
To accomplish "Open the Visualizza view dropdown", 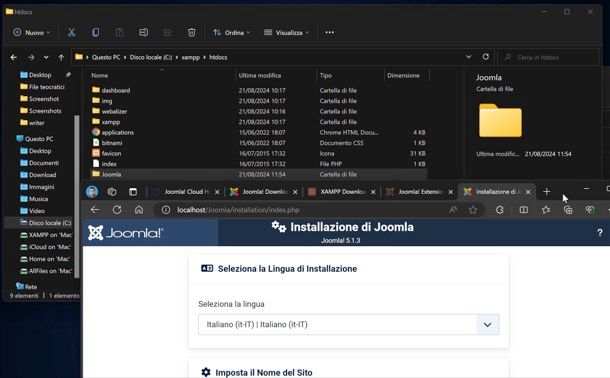I will coord(286,33).
